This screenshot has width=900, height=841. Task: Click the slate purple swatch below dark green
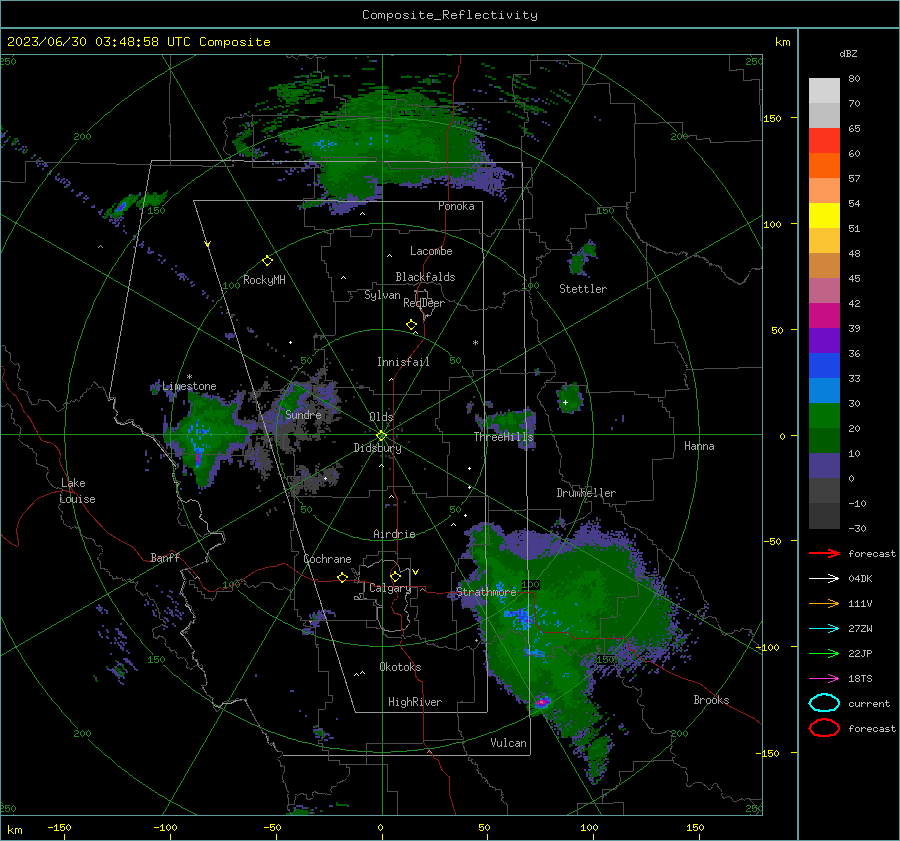tap(824, 466)
